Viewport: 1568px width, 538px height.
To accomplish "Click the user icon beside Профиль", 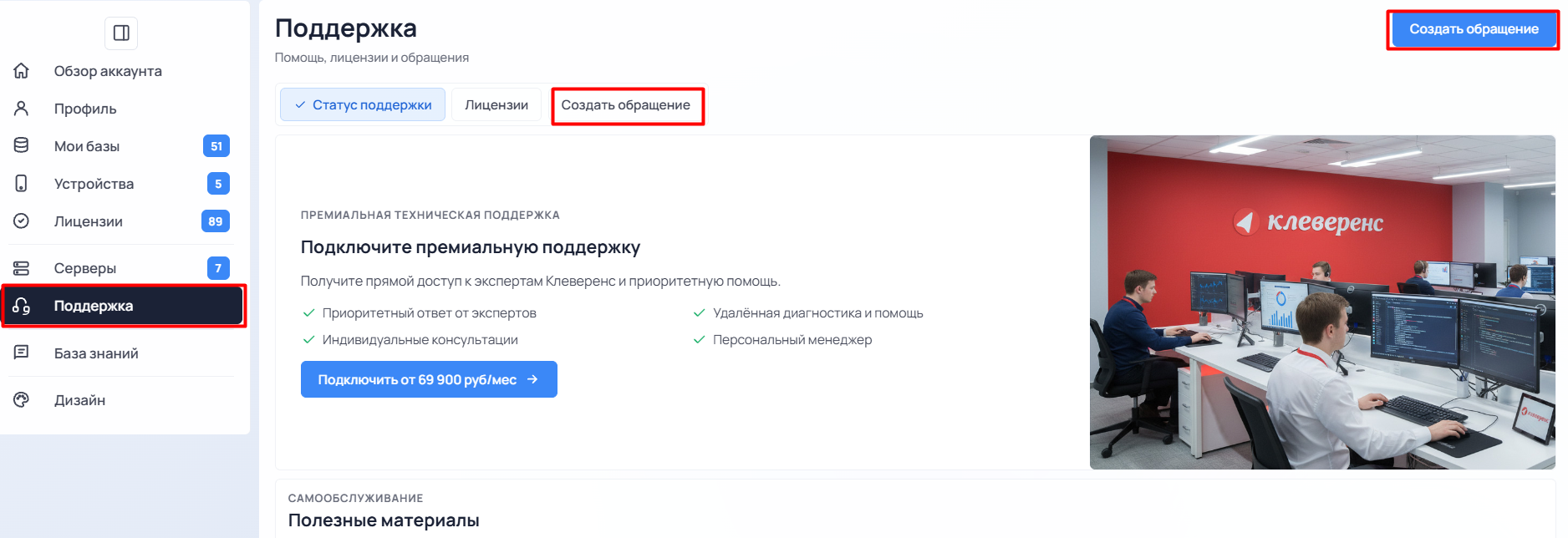I will coord(22,109).
